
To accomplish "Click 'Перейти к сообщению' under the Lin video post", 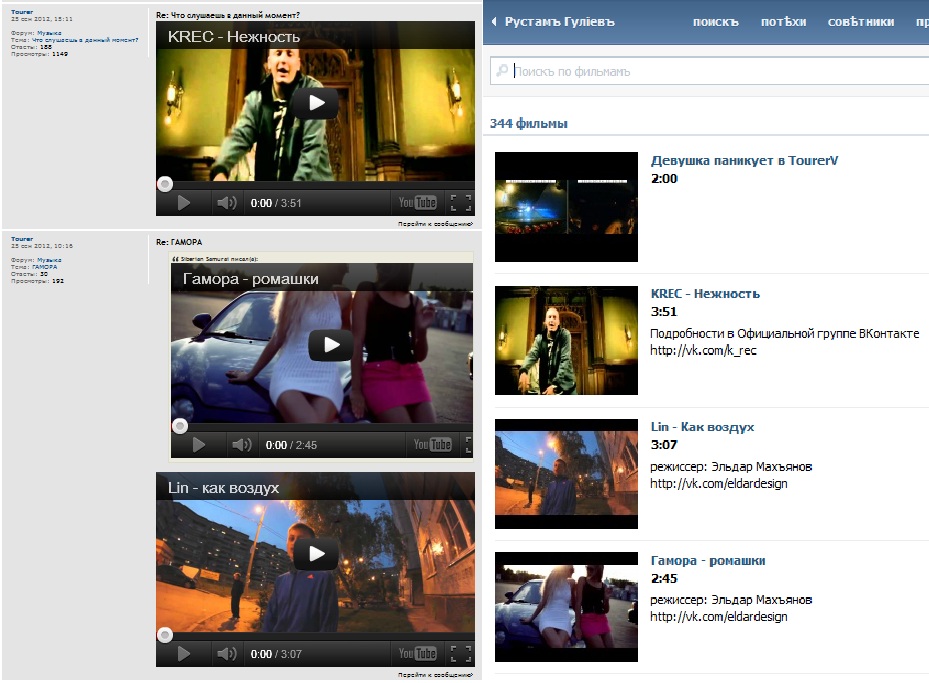I will 435,675.
